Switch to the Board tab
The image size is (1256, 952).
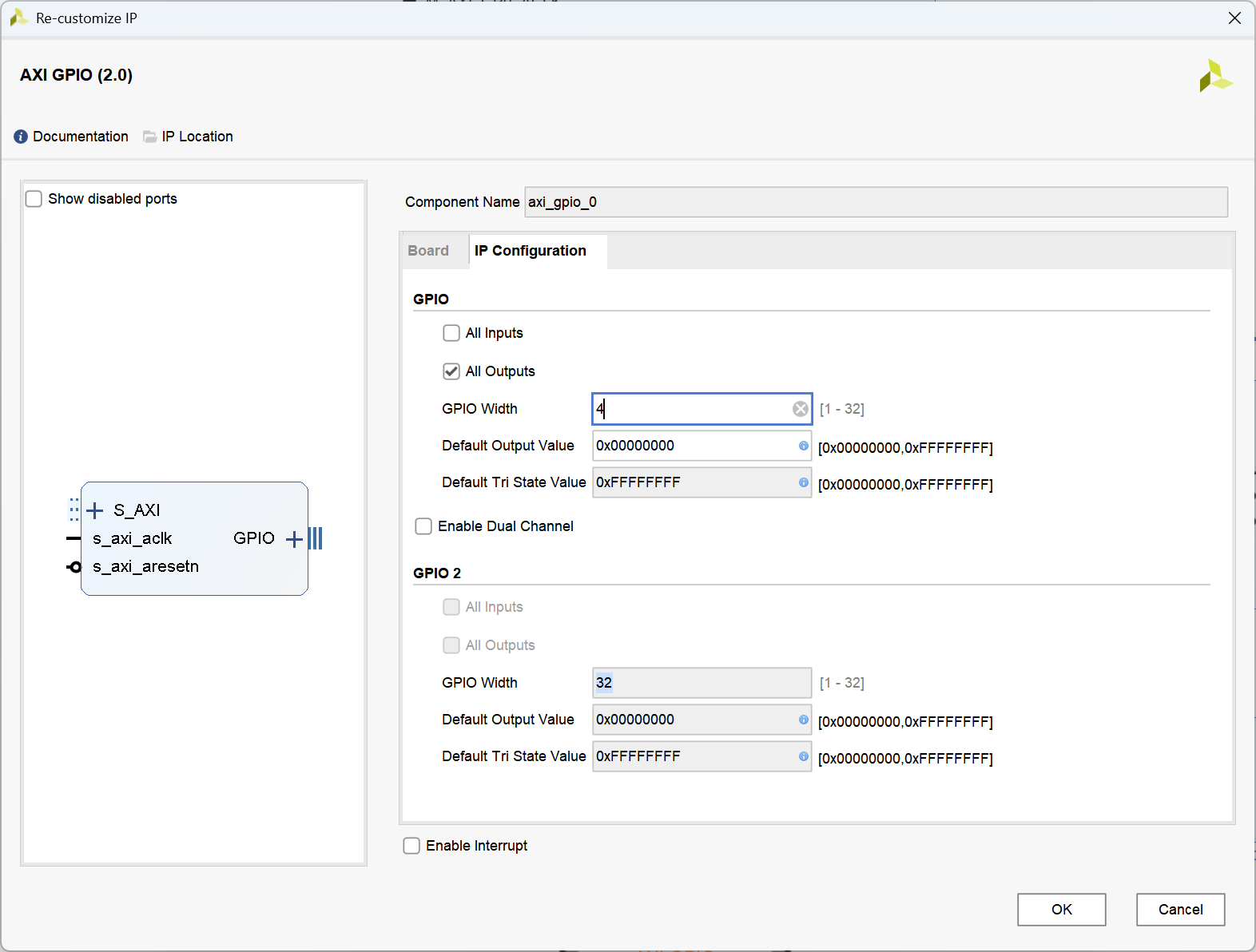point(428,251)
